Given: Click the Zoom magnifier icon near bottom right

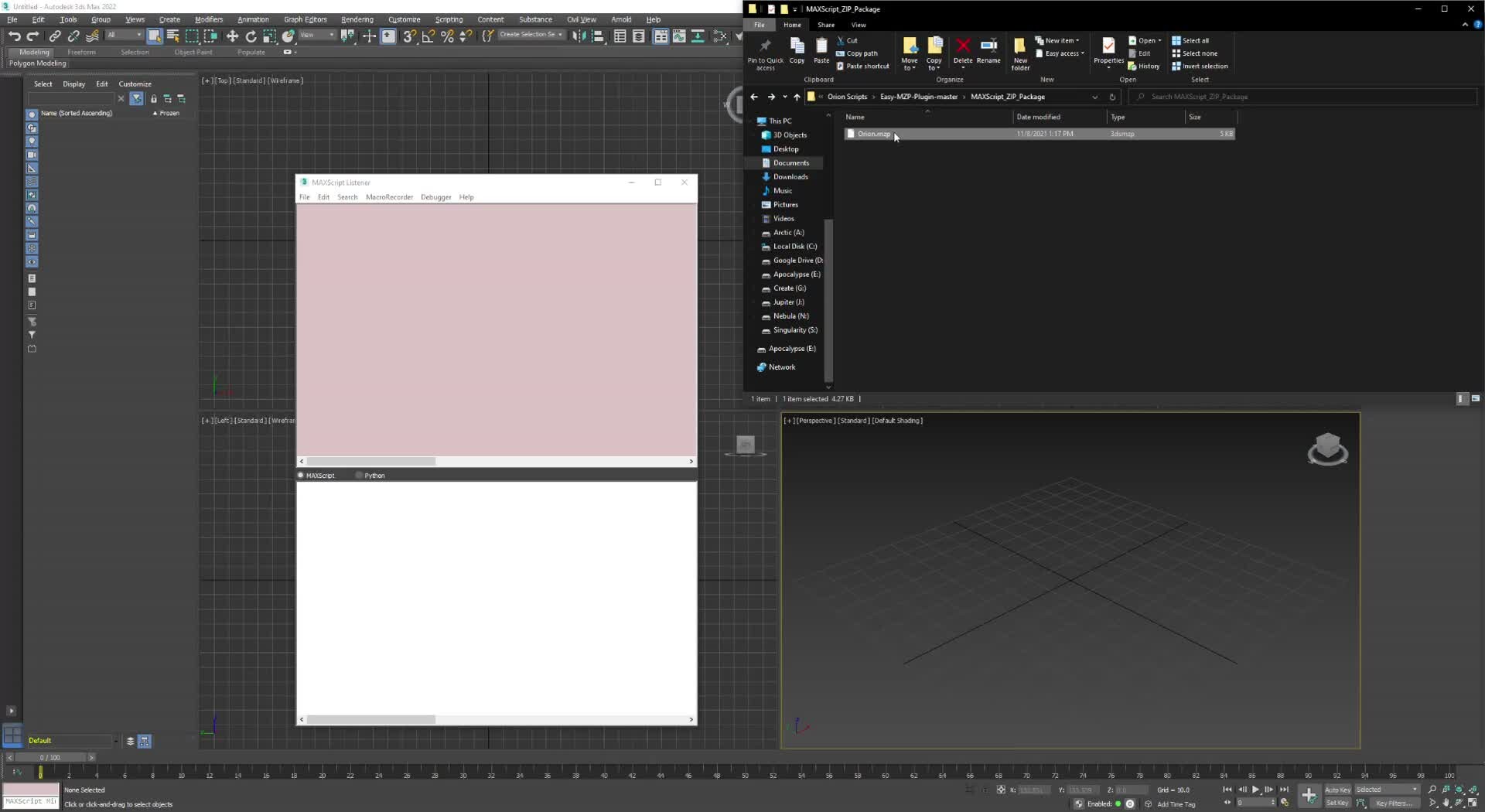Looking at the screenshot, I should click(1432, 790).
